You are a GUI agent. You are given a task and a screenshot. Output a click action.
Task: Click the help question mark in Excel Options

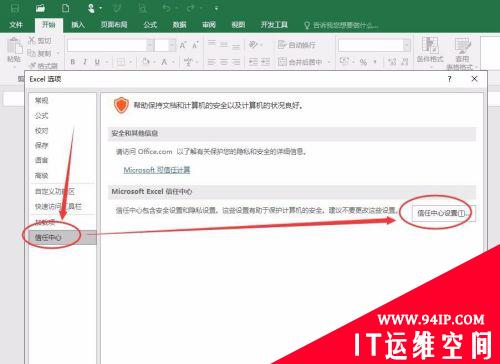point(449,79)
